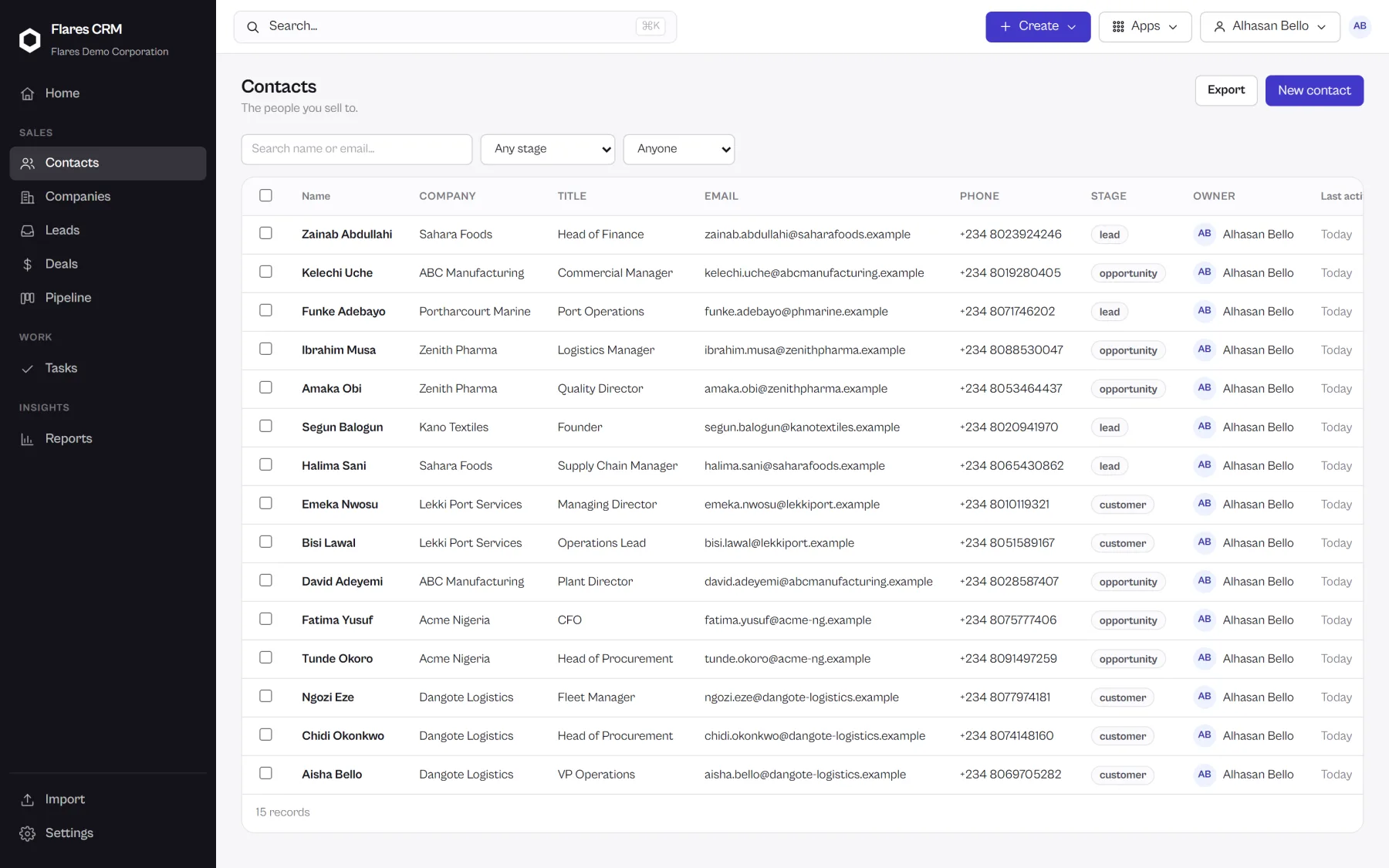
Task: Check the box for Zainab Abdullahi
Action: coord(265,233)
